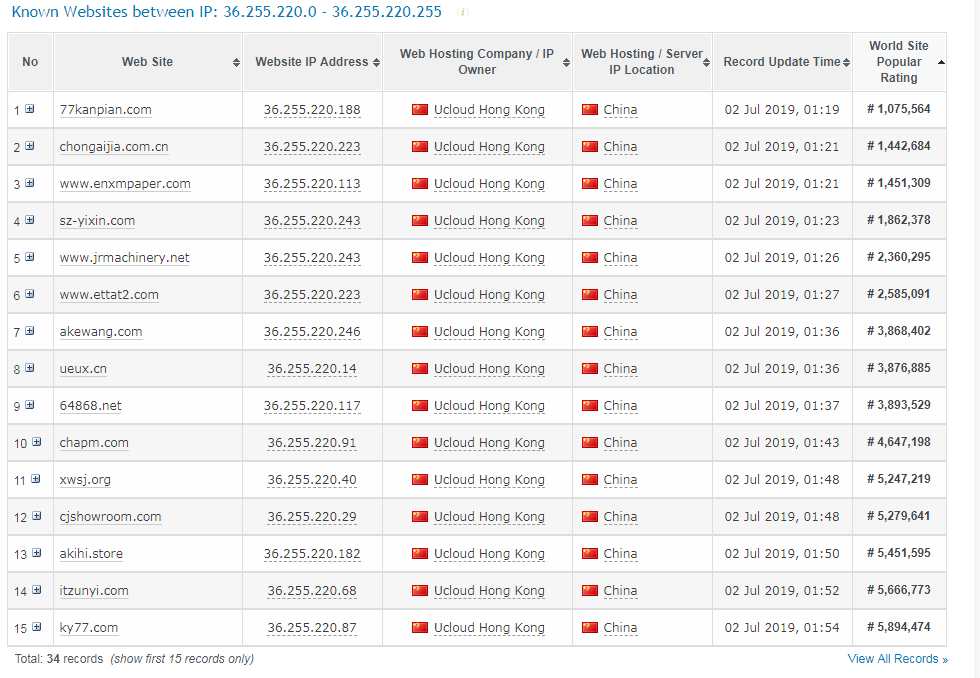
Task: Sort by Web Hosting Company column arrows
Action: pyautogui.click(x=566, y=62)
